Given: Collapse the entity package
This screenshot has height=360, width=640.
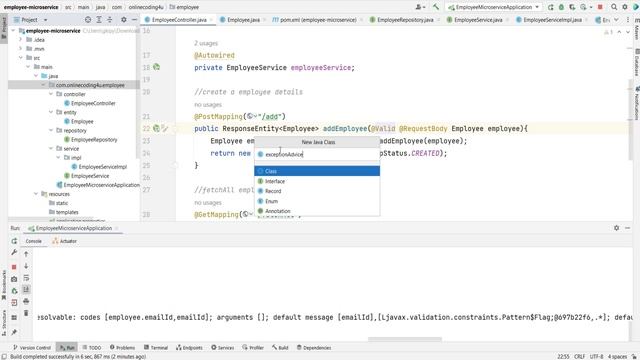Looking at the screenshot, I should [51, 112].
